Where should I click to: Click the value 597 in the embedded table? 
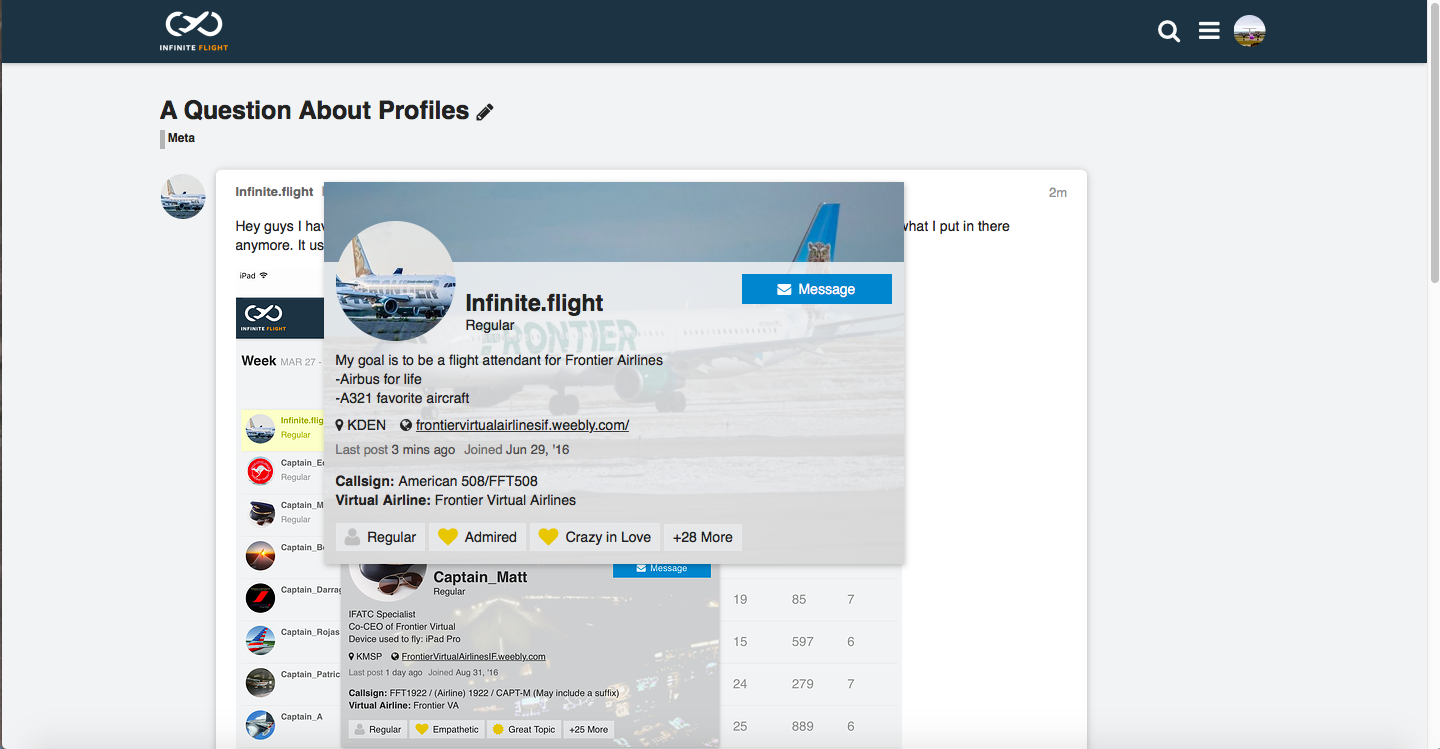pyautogui.click(x=803, y=641)
